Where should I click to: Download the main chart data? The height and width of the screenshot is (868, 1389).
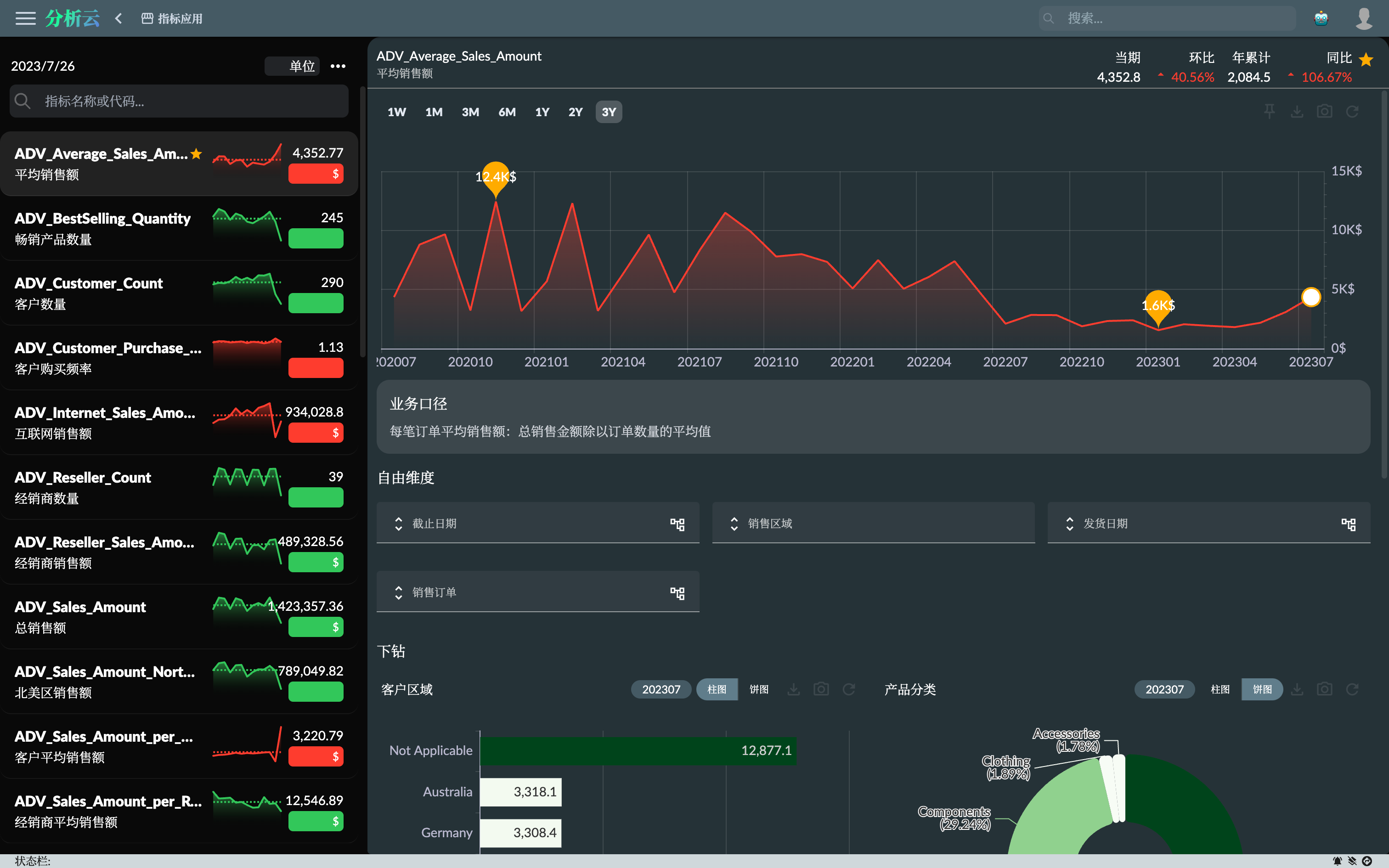click(1297, 111)
